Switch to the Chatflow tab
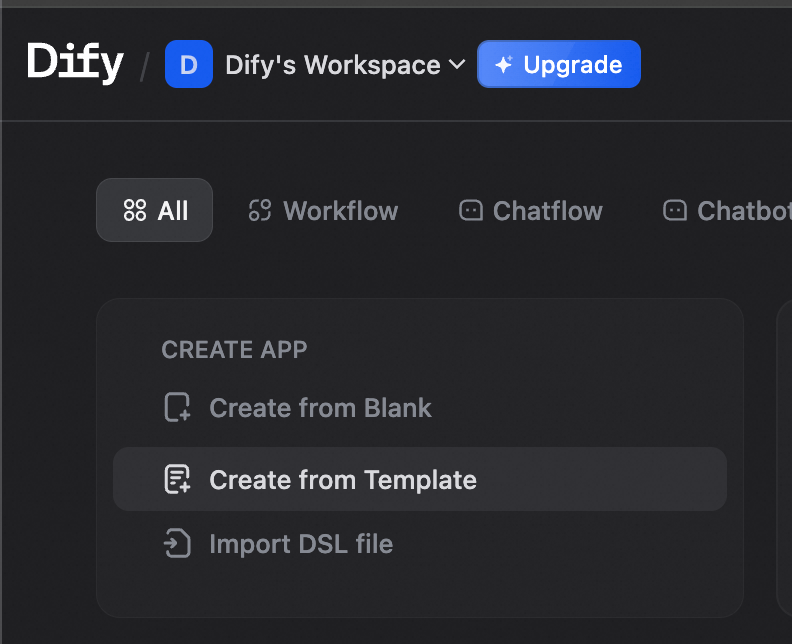This screenshot has width=792, height=644. 531,210
